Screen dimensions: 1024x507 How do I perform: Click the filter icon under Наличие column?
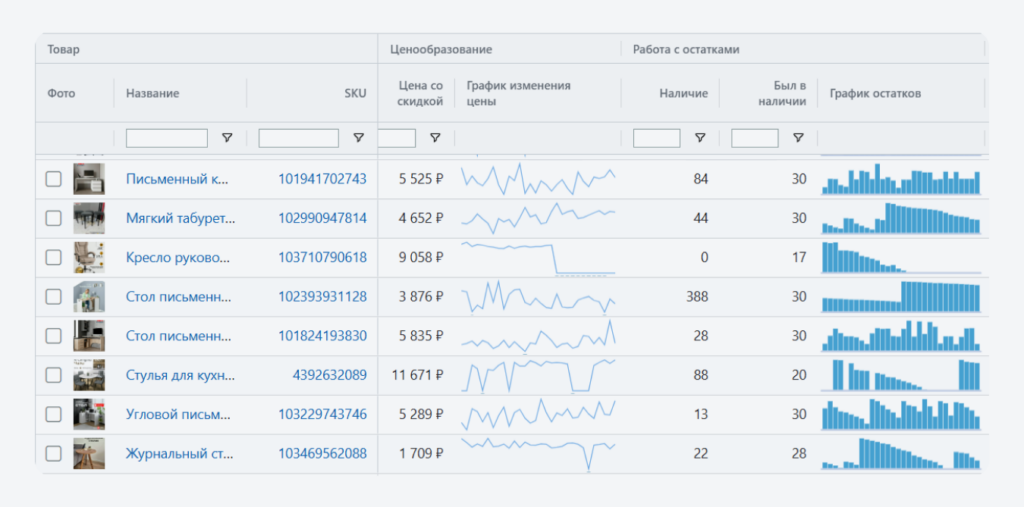tap(700, 138)
